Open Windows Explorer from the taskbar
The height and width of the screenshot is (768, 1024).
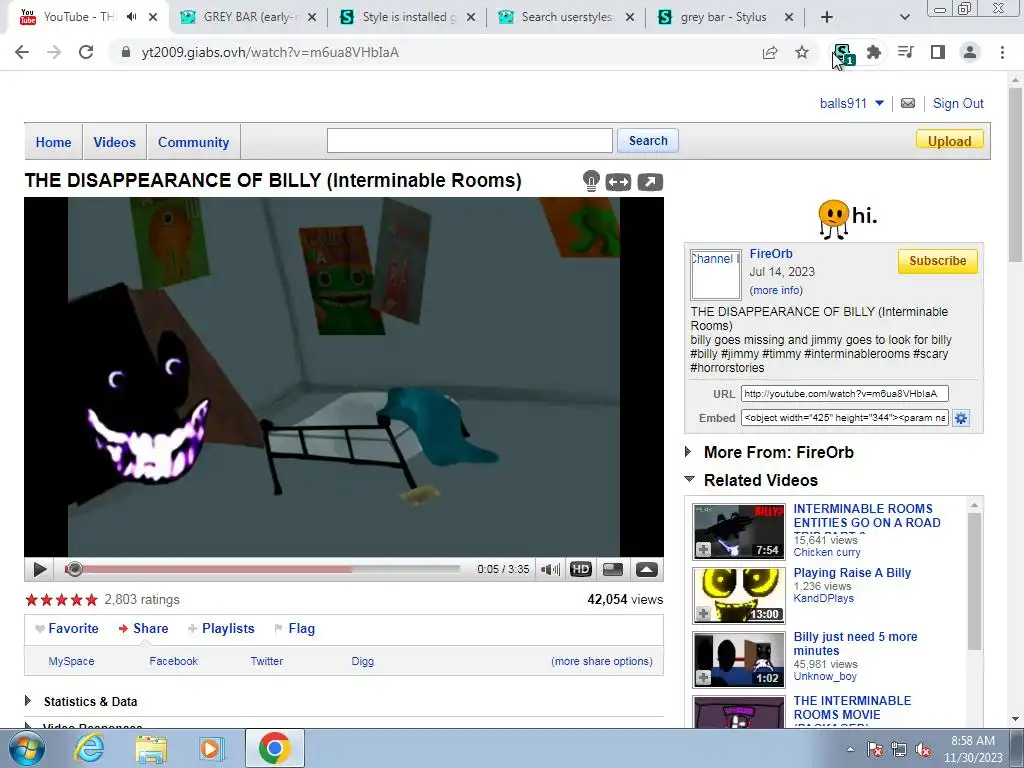coord(151,748)
